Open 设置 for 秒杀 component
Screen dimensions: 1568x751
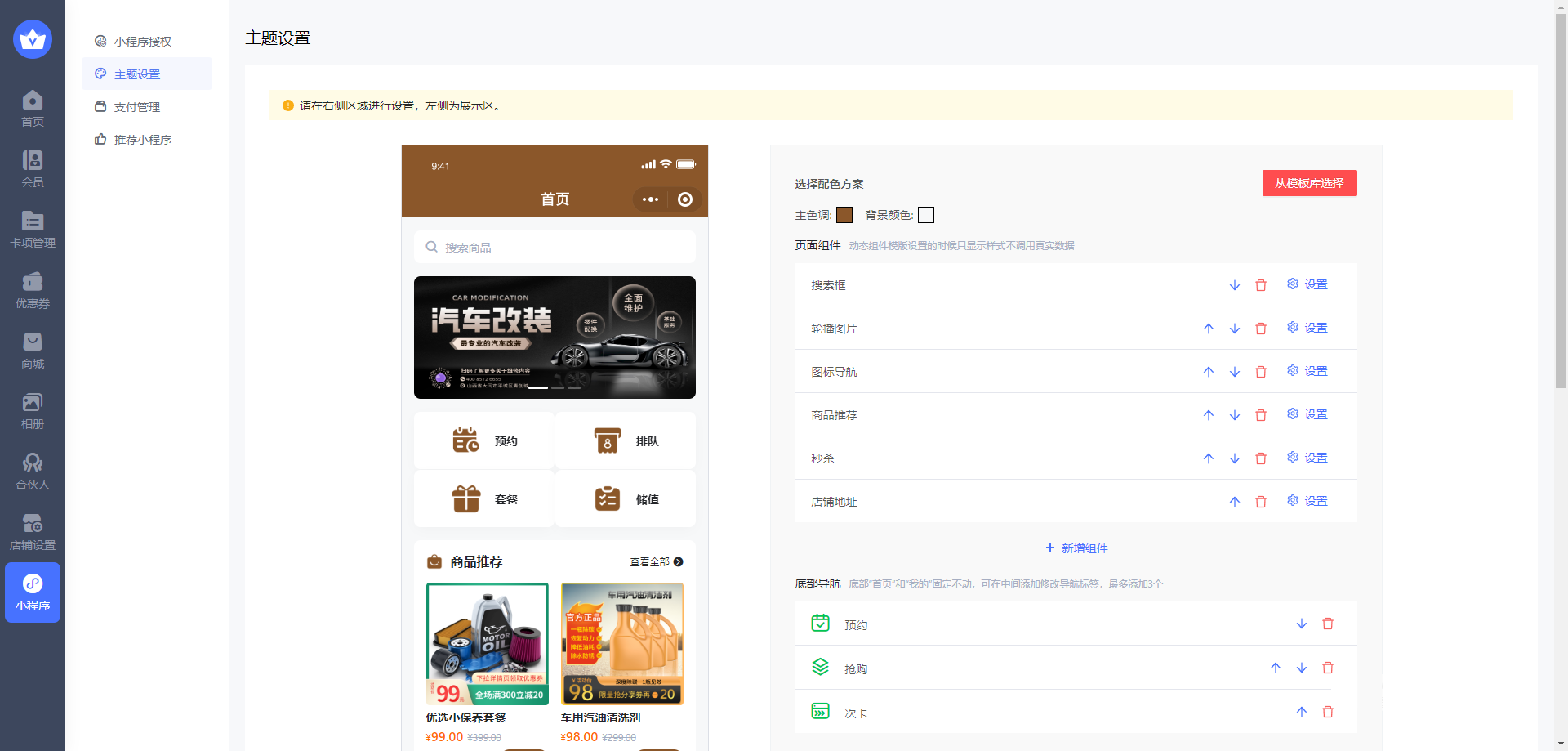(1307, 458)
